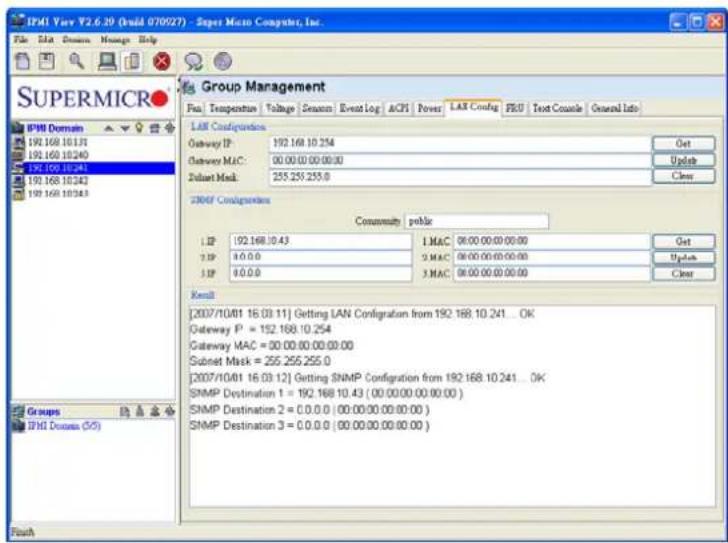The image size is (728, 543).
Task: Click the 'Subnet Mask = 255.255.255.0' result line
Action: [x=260, y=362]
